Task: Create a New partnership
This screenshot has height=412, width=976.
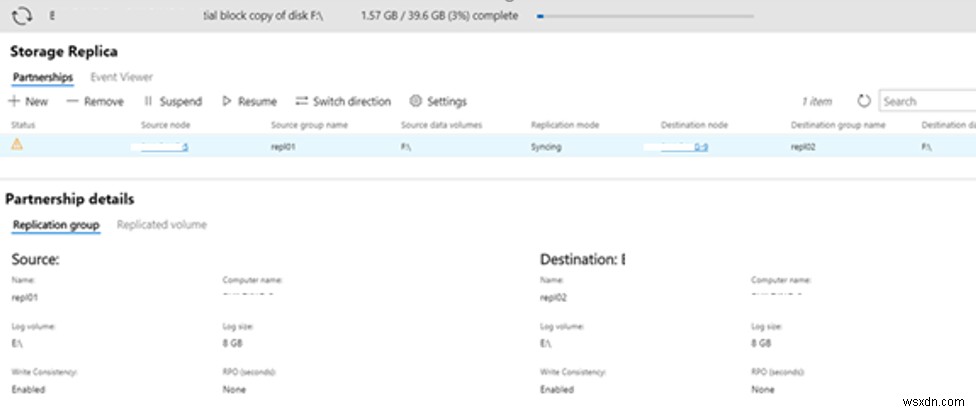Action: tap(29, 101)
